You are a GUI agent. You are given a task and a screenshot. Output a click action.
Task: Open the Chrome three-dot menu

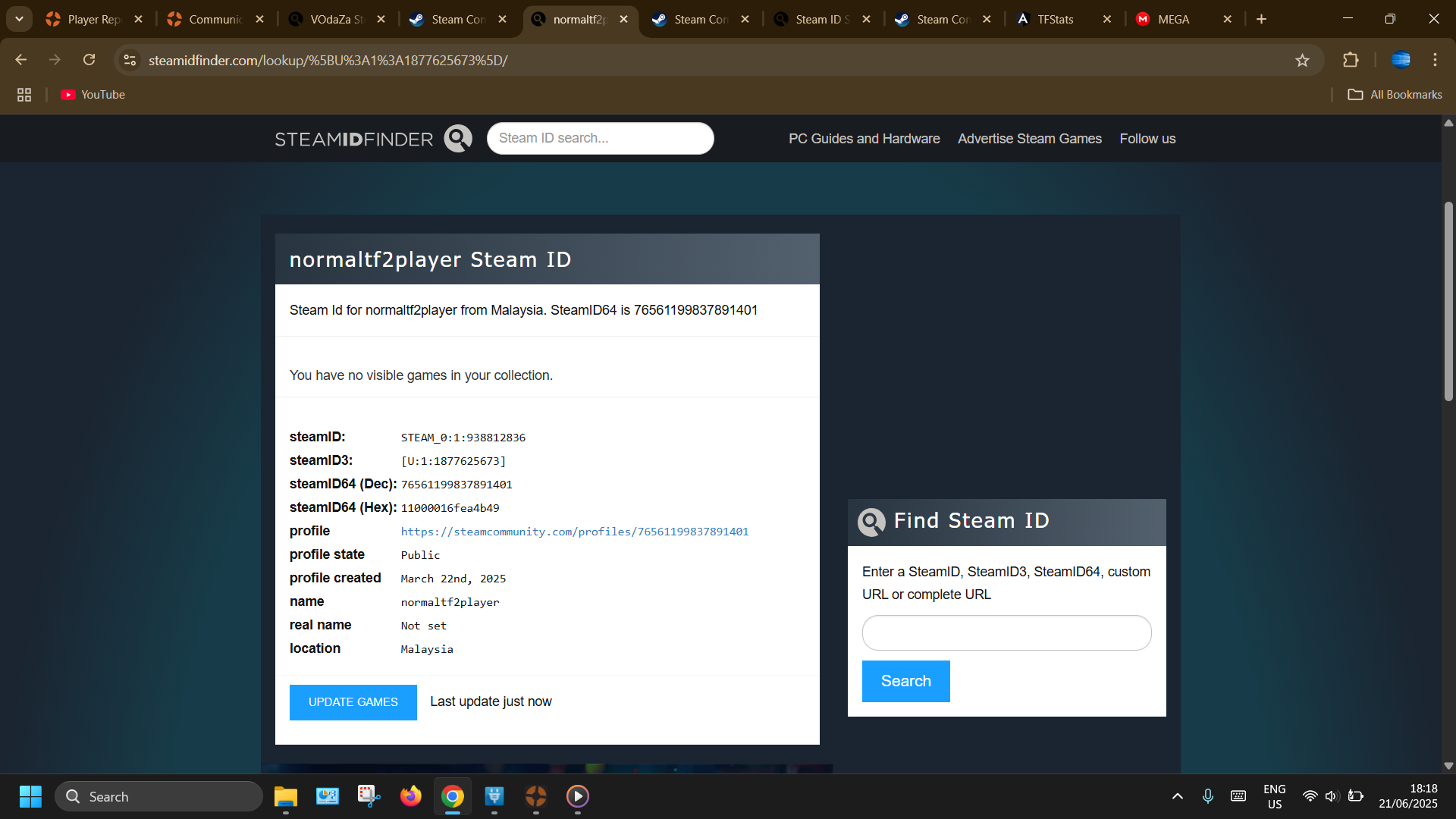tap(1435, 60)
